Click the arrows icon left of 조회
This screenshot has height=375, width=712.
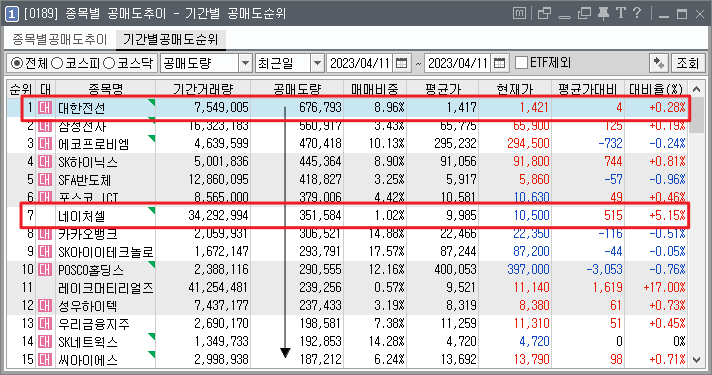[x=658, y=63]
